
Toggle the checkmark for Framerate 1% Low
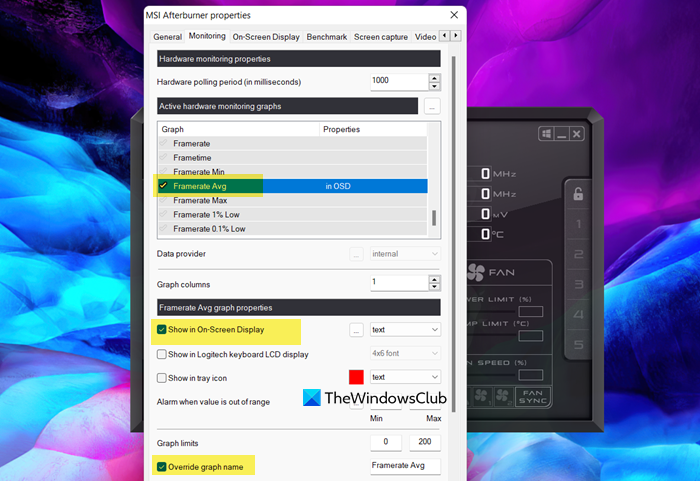pyautogui.click(x=163, y=214)
